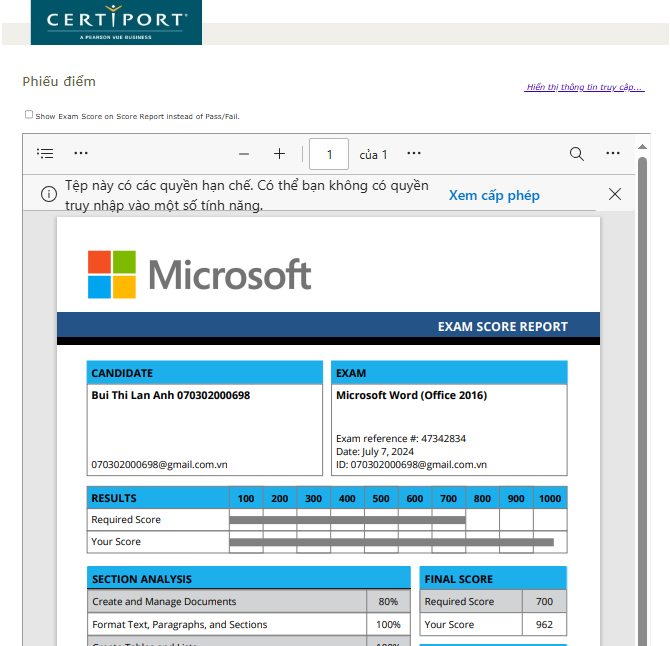Click the Your Score results bar
Viewport: 670px width, 646px height.
tap(391, 542)
